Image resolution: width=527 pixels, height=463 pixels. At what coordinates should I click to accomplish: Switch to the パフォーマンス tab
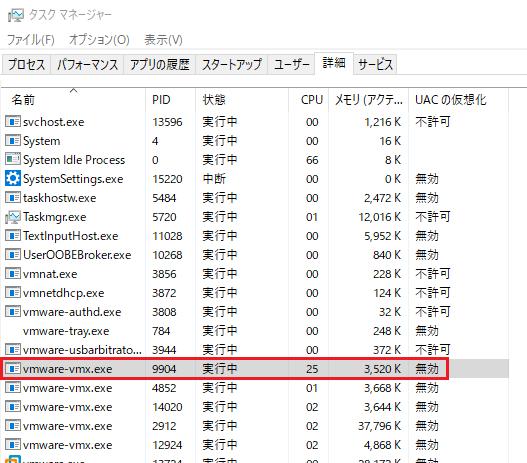[87, 65]
